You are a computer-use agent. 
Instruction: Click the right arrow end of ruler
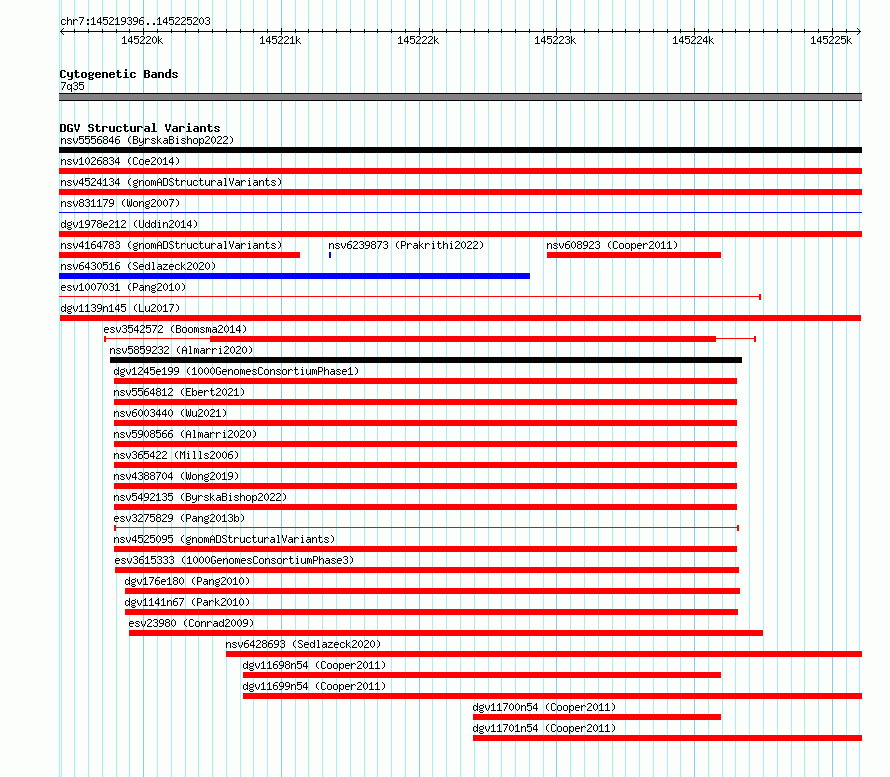859,31
